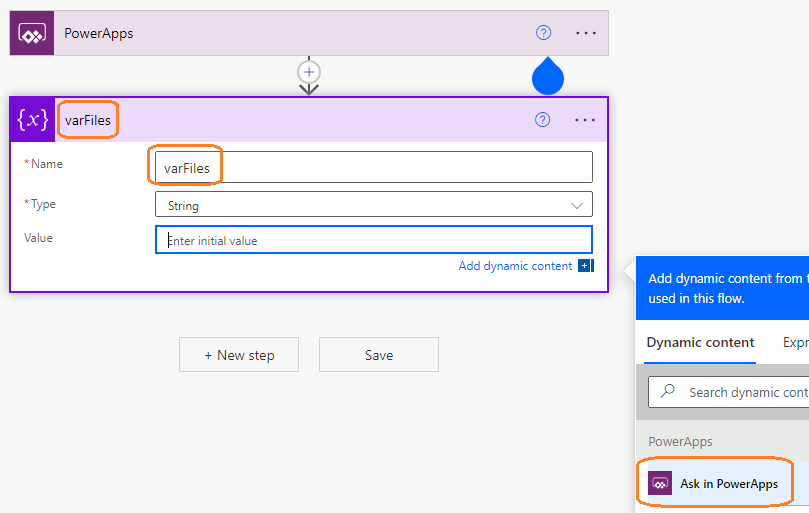Click the varFiles variable icon

[x=32, y=120]
